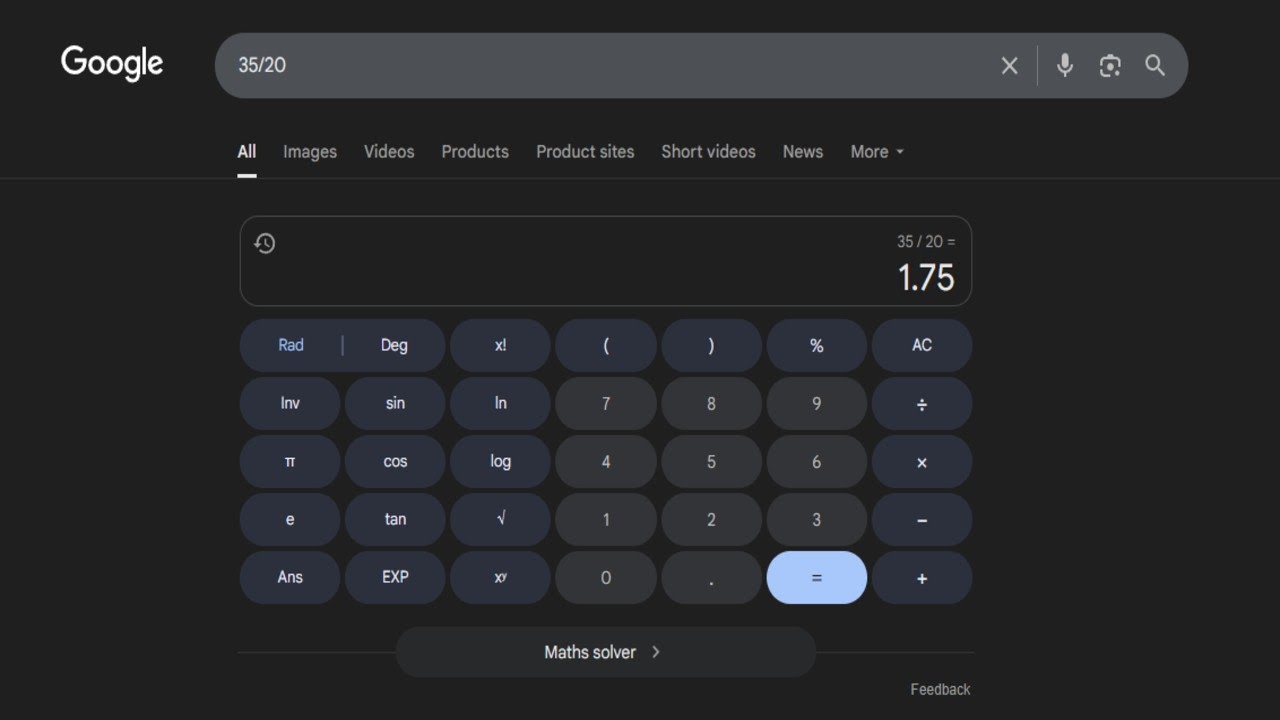Open Maths solver chevron link
This screenshot has width=1280, height=720.
coord(606,652)
